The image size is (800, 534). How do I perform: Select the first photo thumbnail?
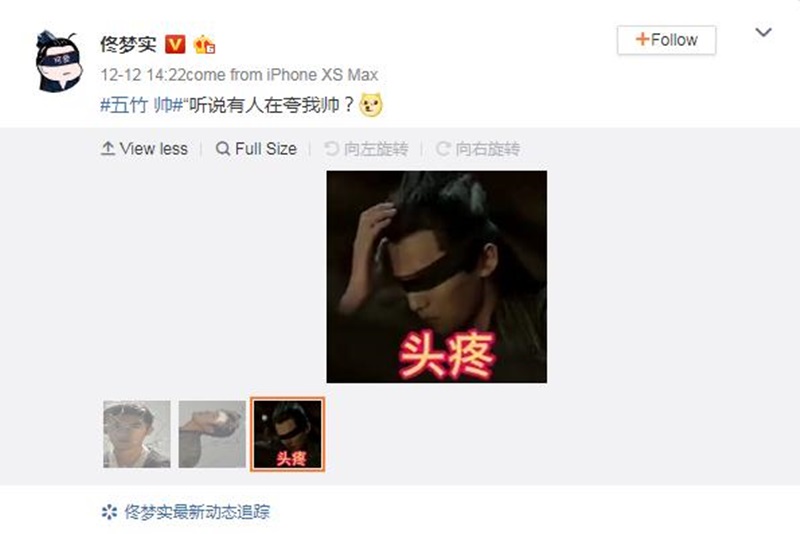click(137, 434)
